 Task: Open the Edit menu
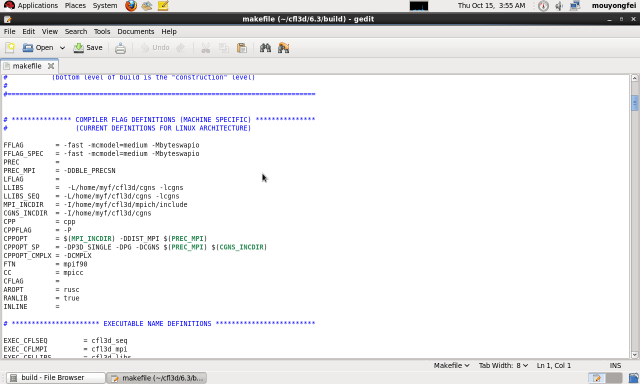point(29,31)
